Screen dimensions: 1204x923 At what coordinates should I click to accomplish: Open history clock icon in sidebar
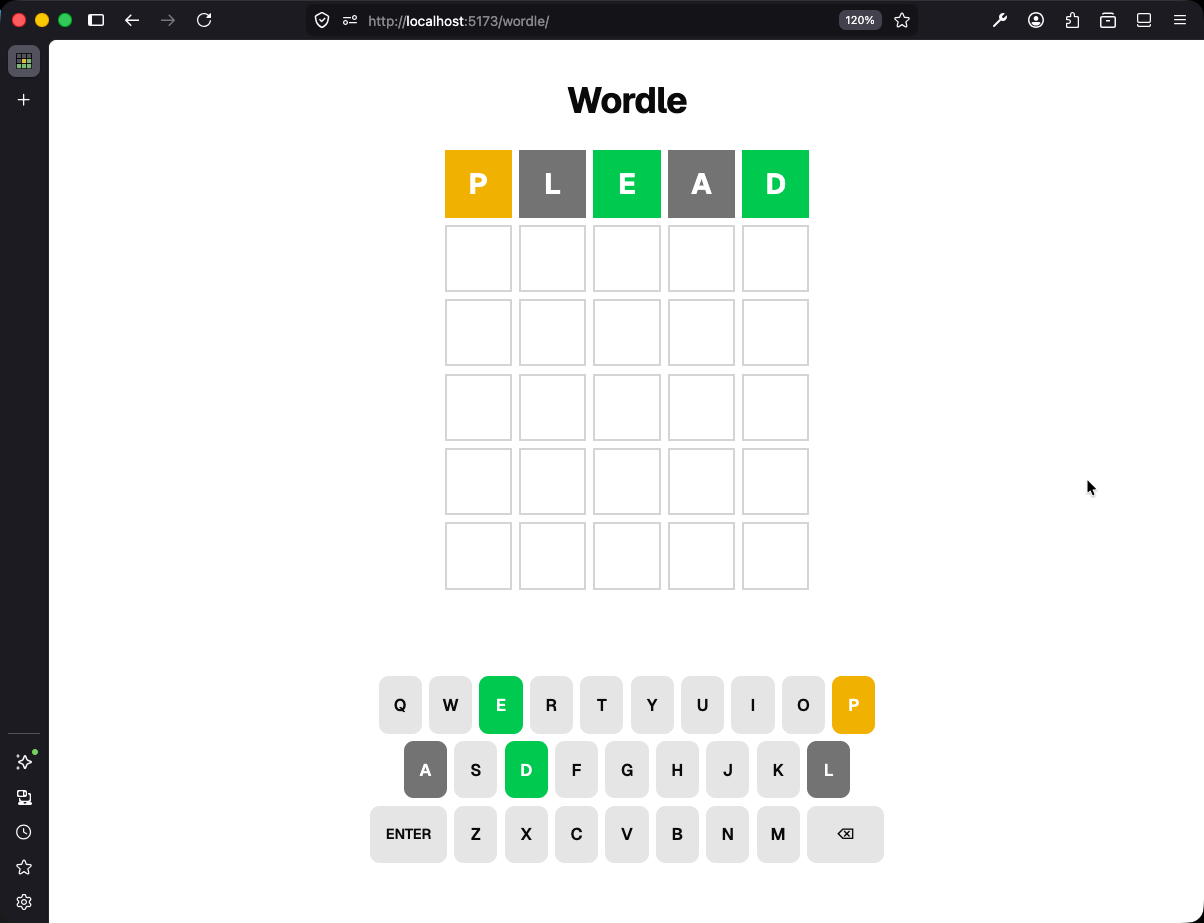(24, 832)
